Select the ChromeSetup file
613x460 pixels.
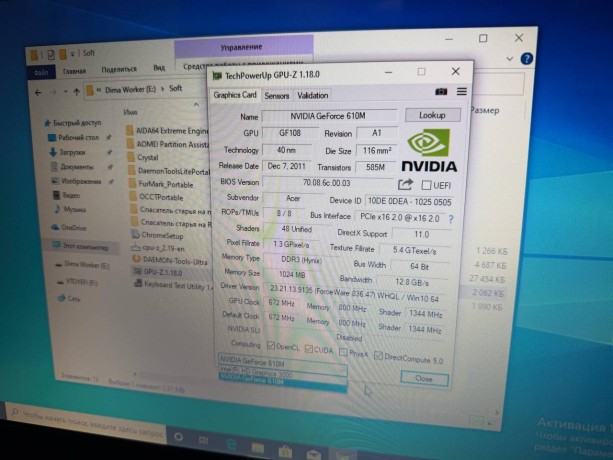pos(157,235)
